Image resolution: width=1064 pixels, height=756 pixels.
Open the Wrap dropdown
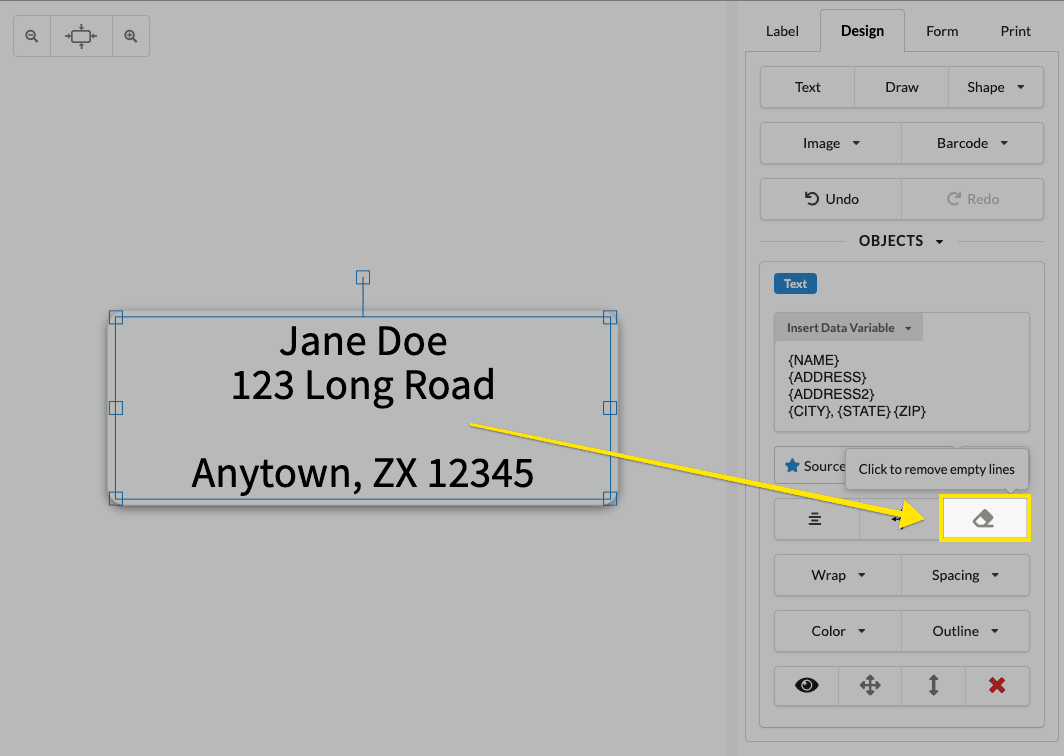tap(837, 575)
